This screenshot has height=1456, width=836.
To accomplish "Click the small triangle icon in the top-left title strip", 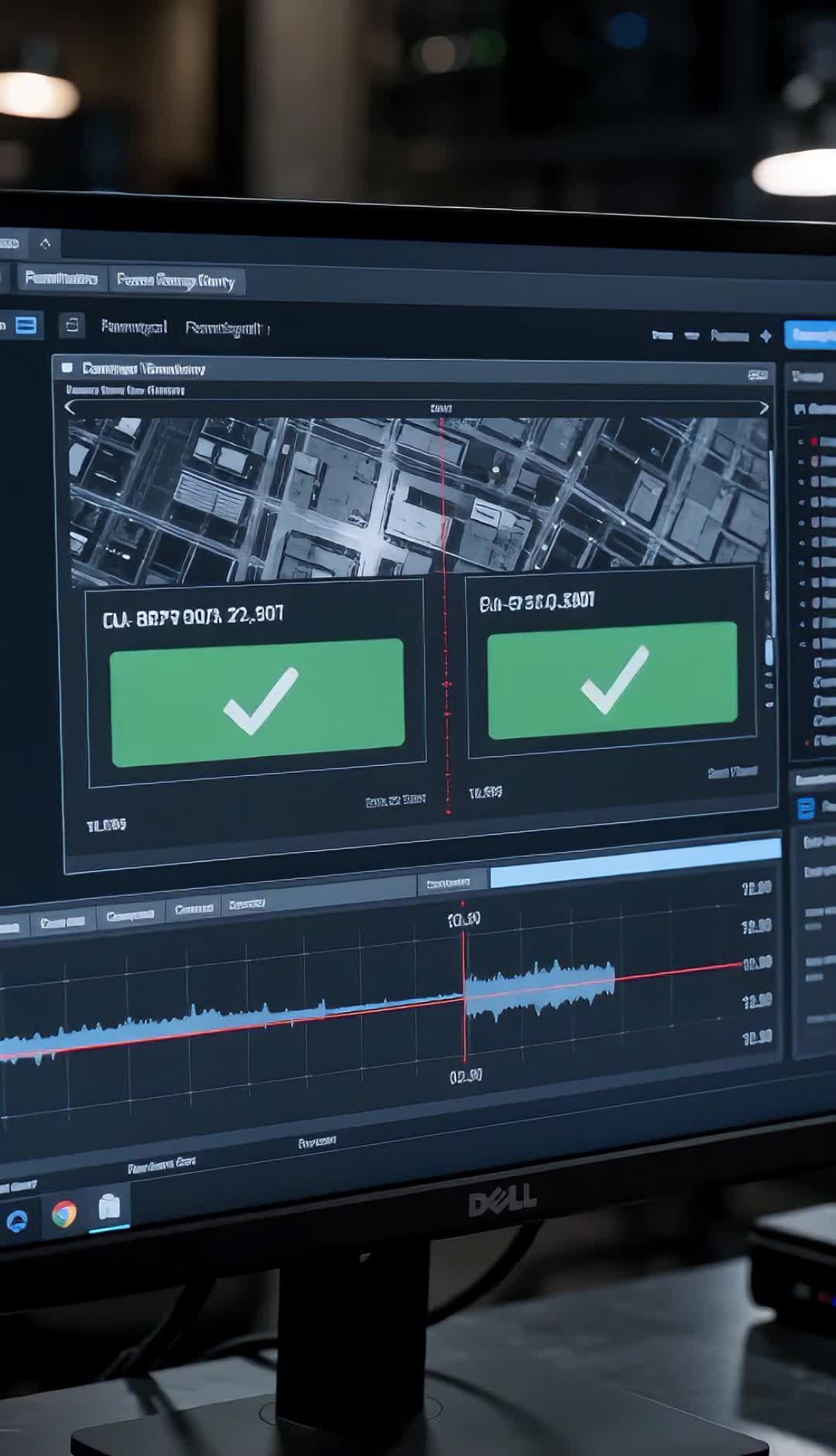I will [45, 244].
